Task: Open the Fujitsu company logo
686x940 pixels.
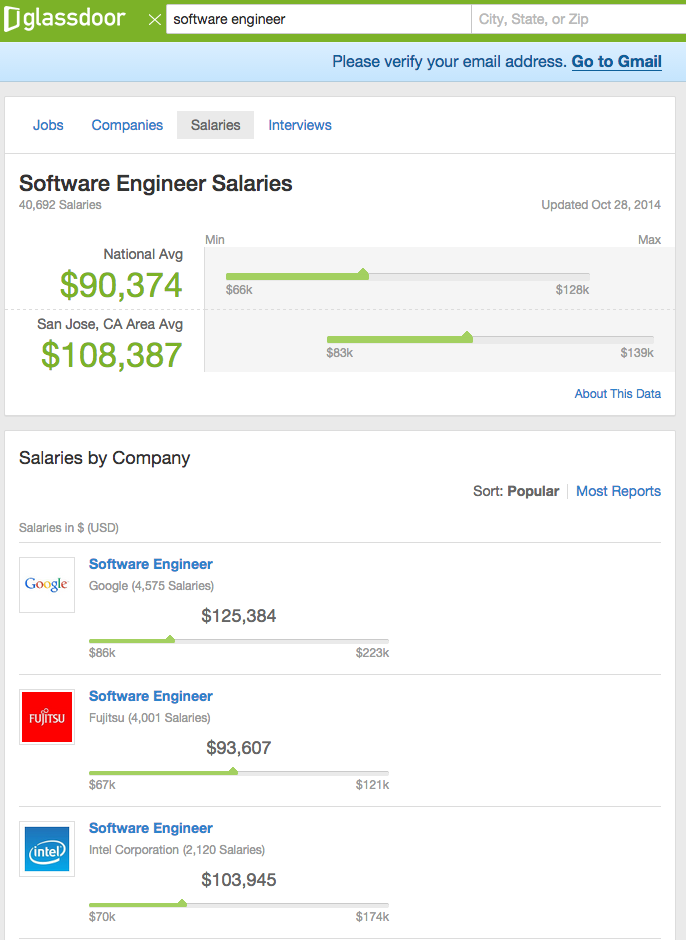Action: (x=47, y=717)
